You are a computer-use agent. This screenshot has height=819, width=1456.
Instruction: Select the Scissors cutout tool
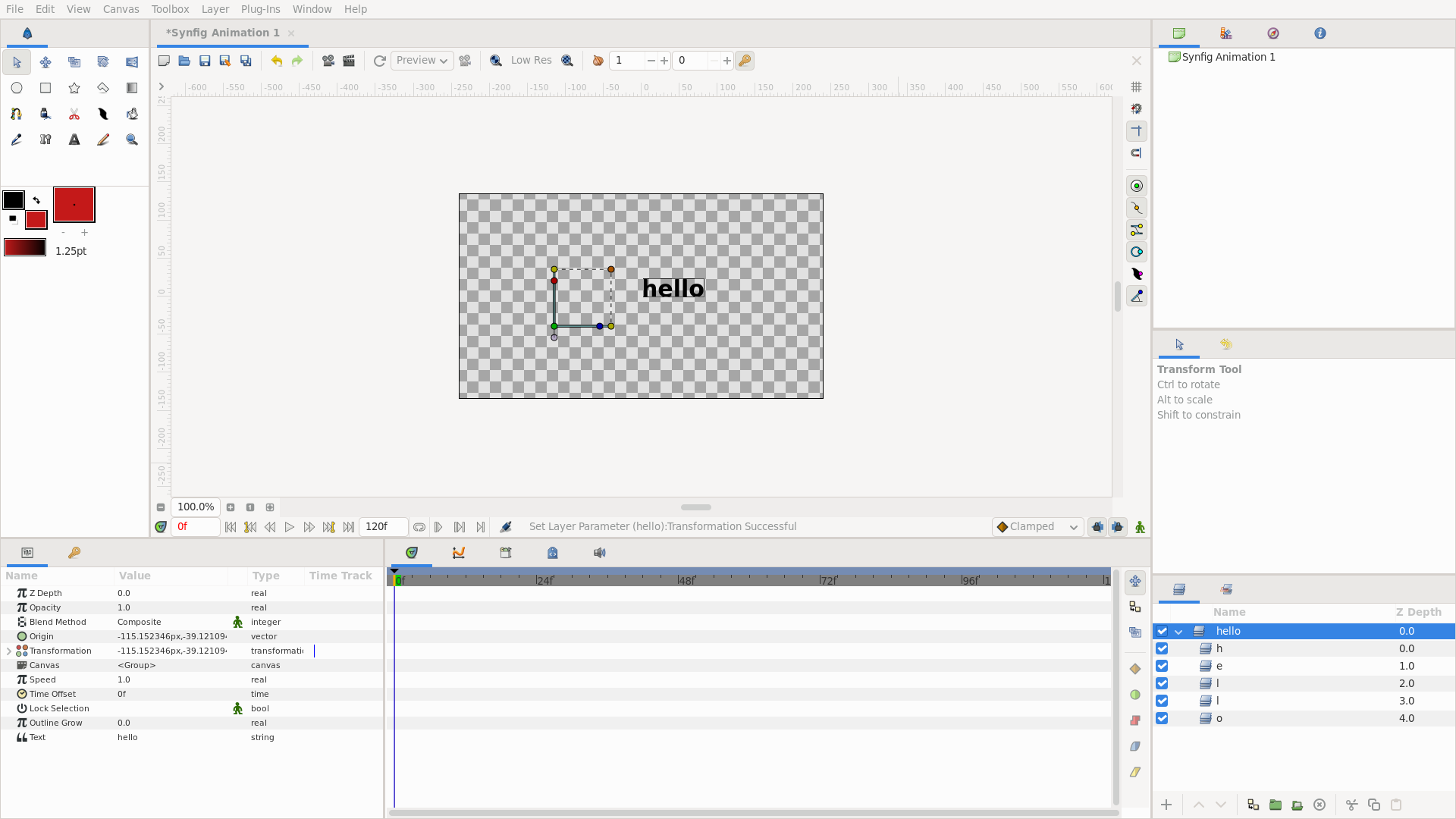(74, 114)
